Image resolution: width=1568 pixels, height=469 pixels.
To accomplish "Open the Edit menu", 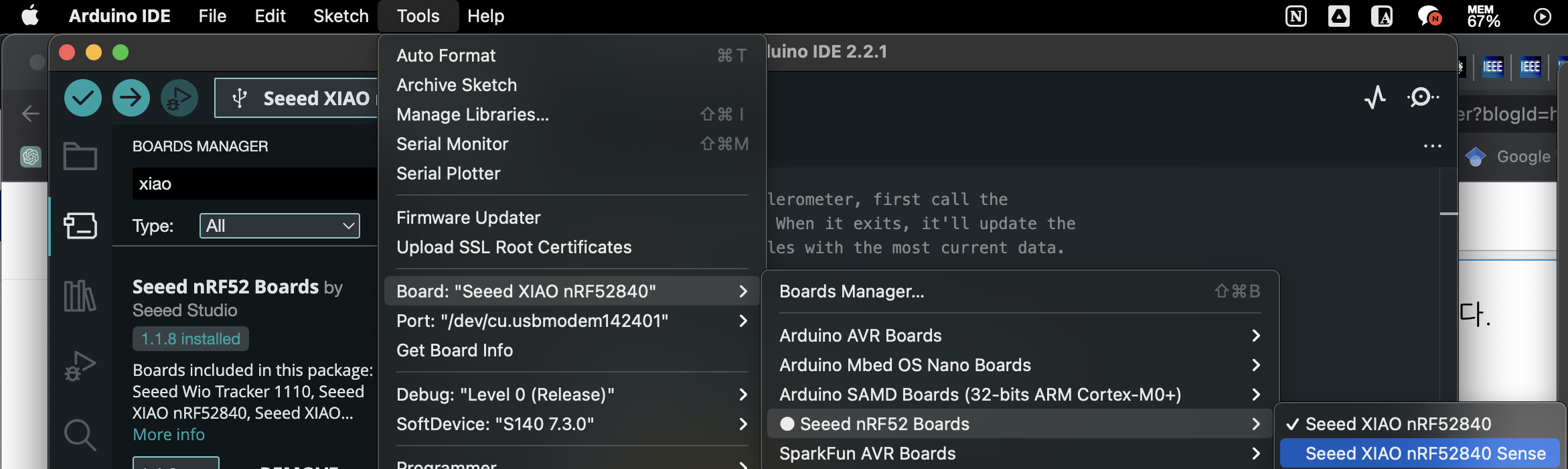I will 270,16.
